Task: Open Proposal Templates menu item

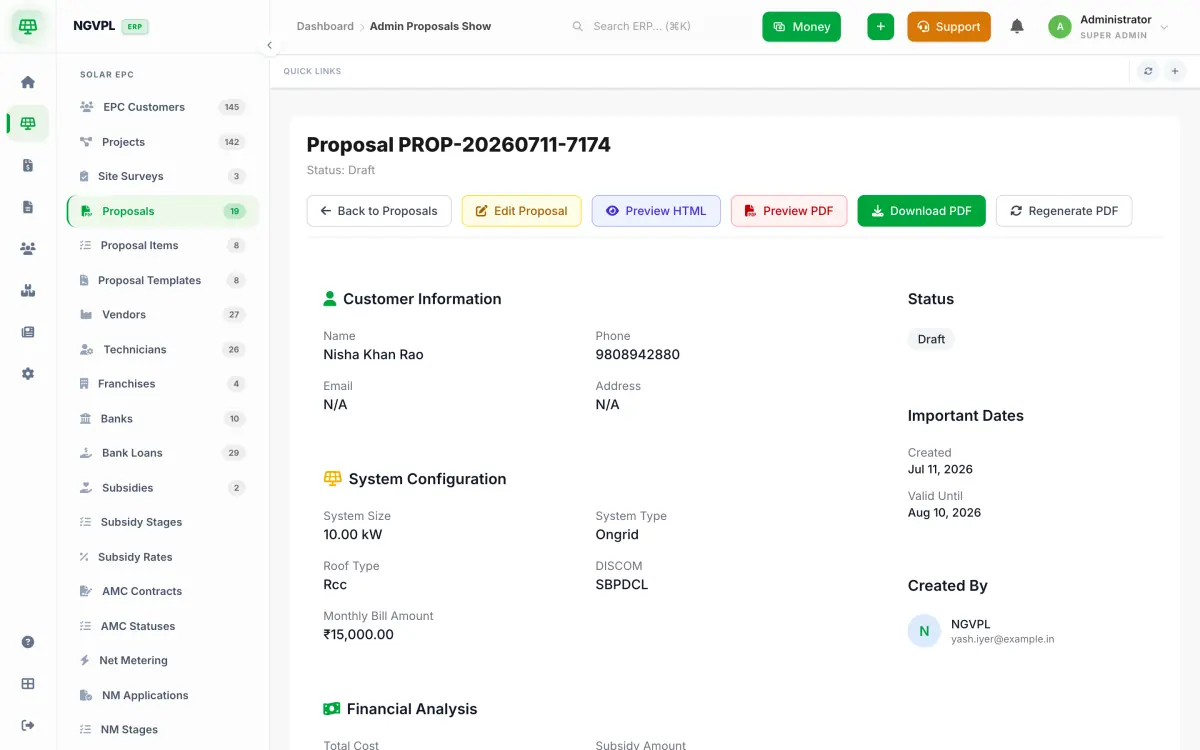Action: click(x=162, y=280)
